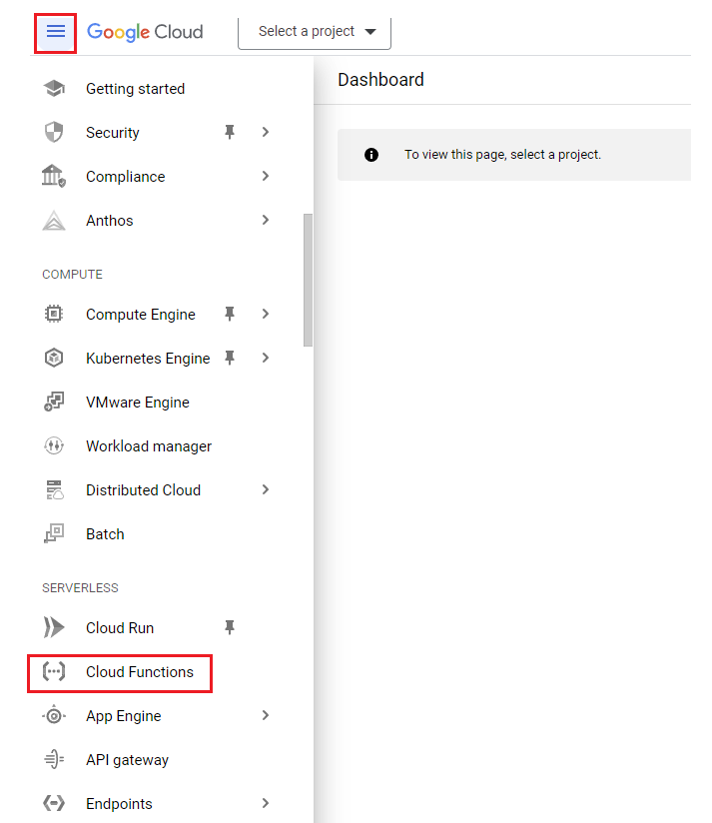
Task: Go to the Google Cloud logo home
Action: 145,32
